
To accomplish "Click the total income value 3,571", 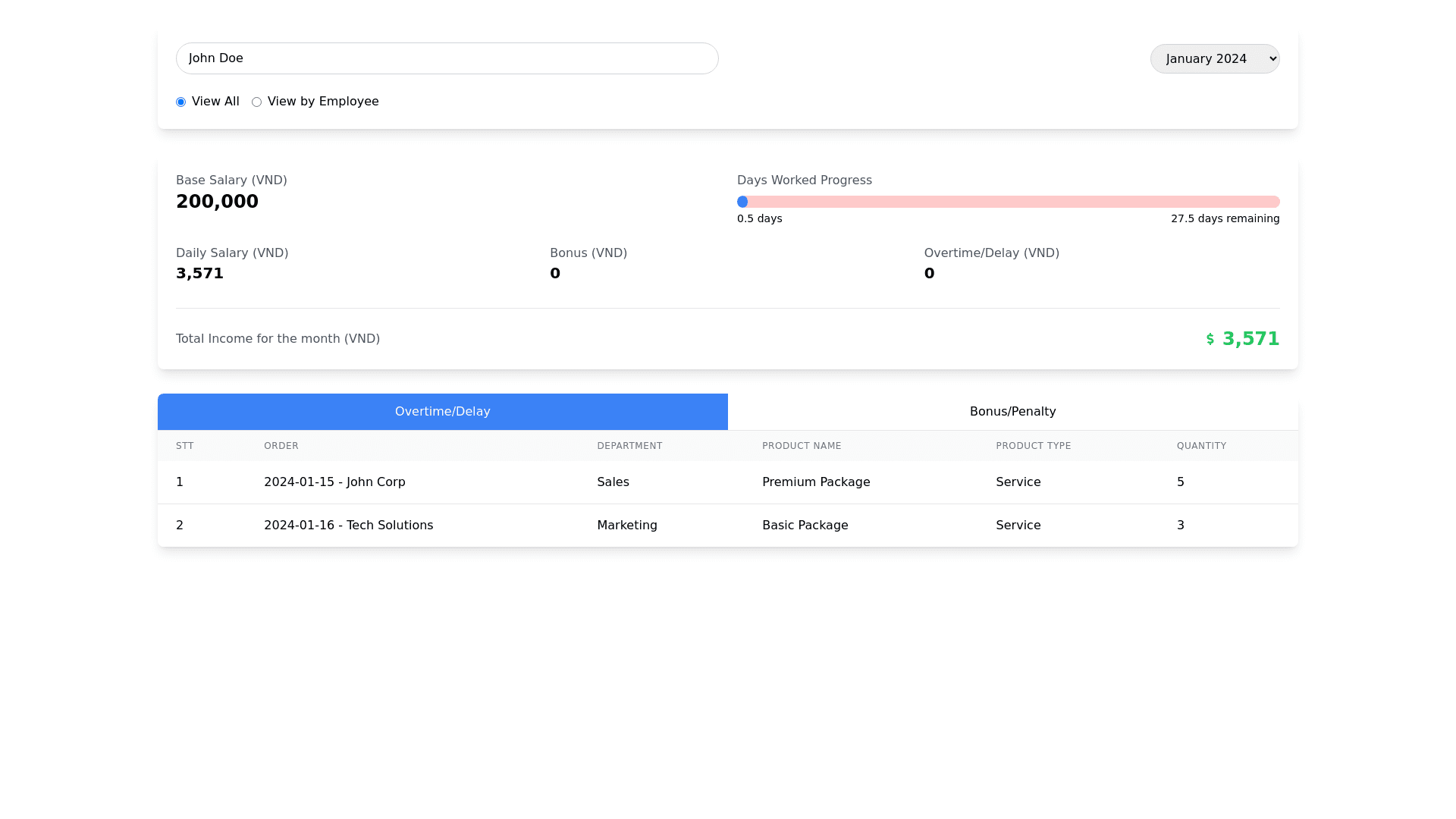I will click(x=1250, y=339).
